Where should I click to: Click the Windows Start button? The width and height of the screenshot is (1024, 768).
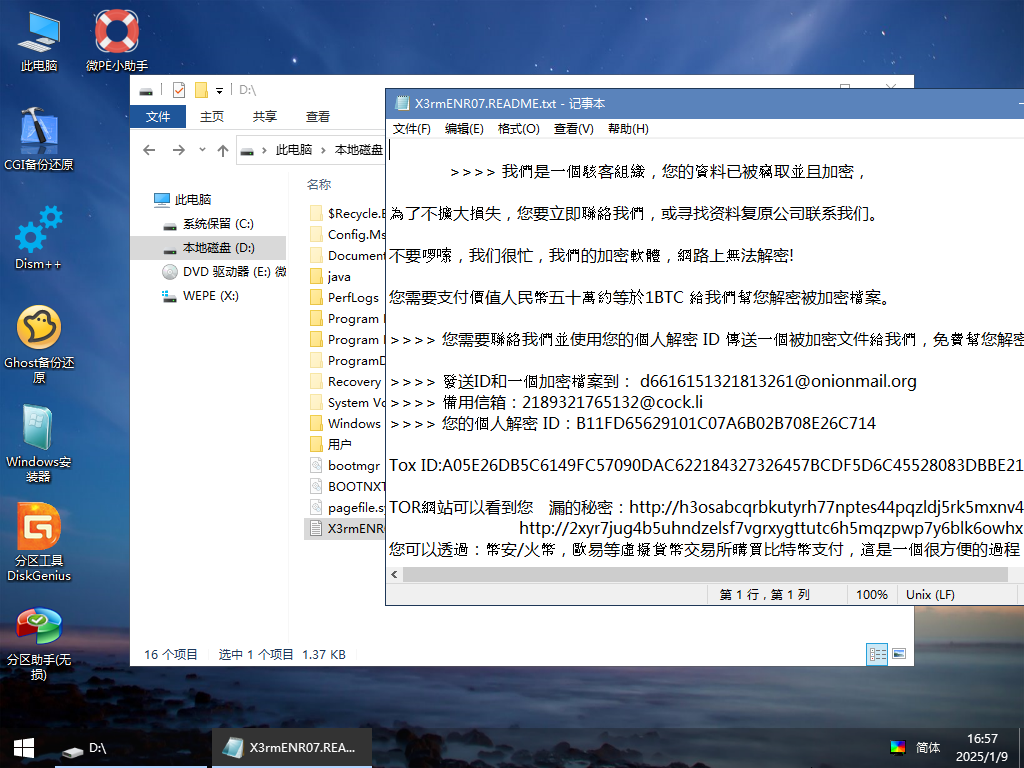[x=24, y=748]
